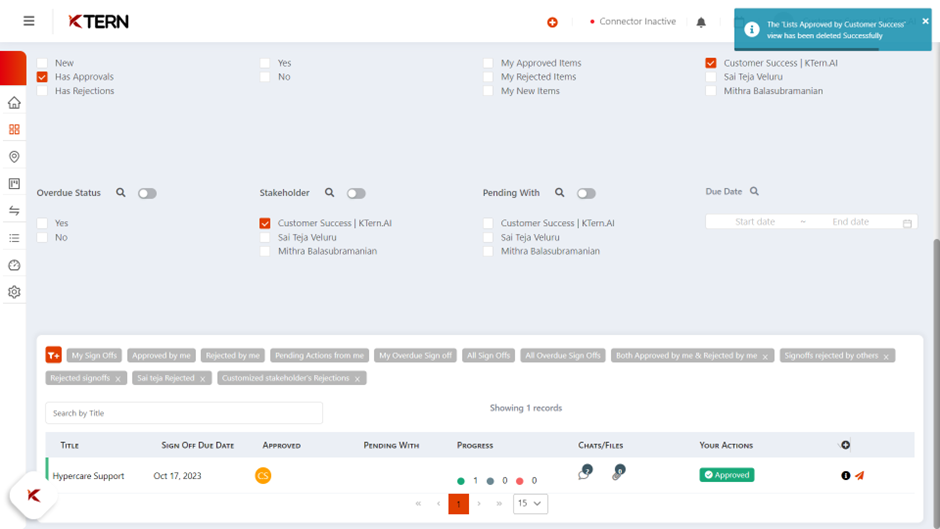Viewport: 940px width, 529px height.
Task: Check My Approved Items checkbox
Action: (x=488, y=63)
